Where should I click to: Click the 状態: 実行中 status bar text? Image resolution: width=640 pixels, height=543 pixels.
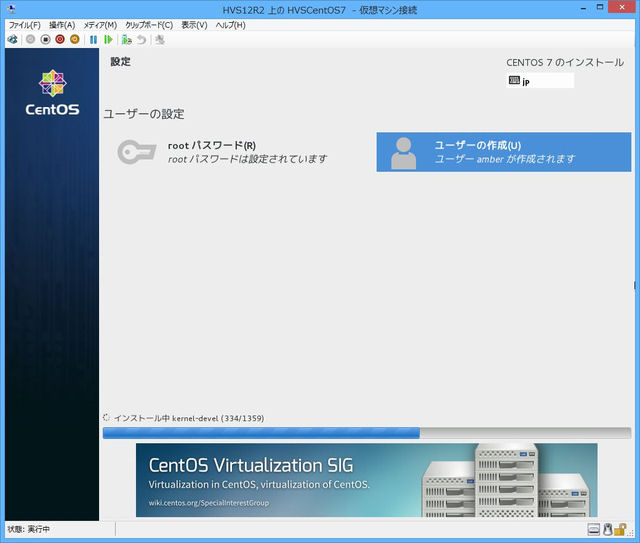[29, 529]
